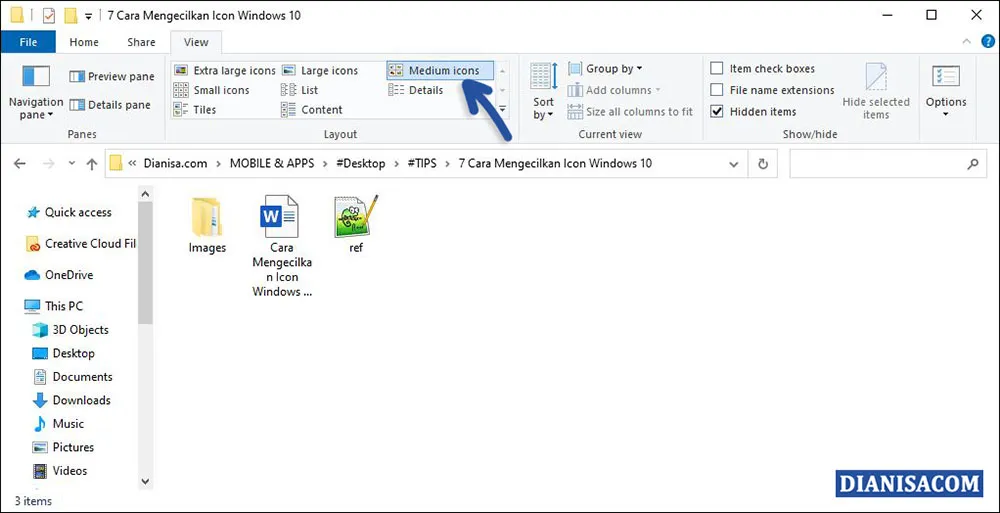Open the Recent locations dropdown arrow
This screenshot has height=513, width=1000.
[72, 164]
